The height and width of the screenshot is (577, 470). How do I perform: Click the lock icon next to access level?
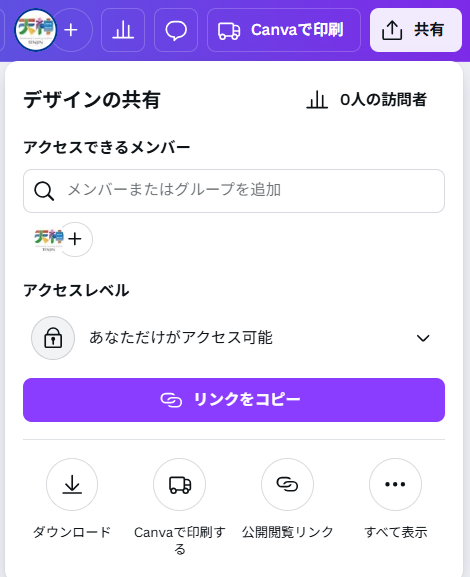point(53,338)
